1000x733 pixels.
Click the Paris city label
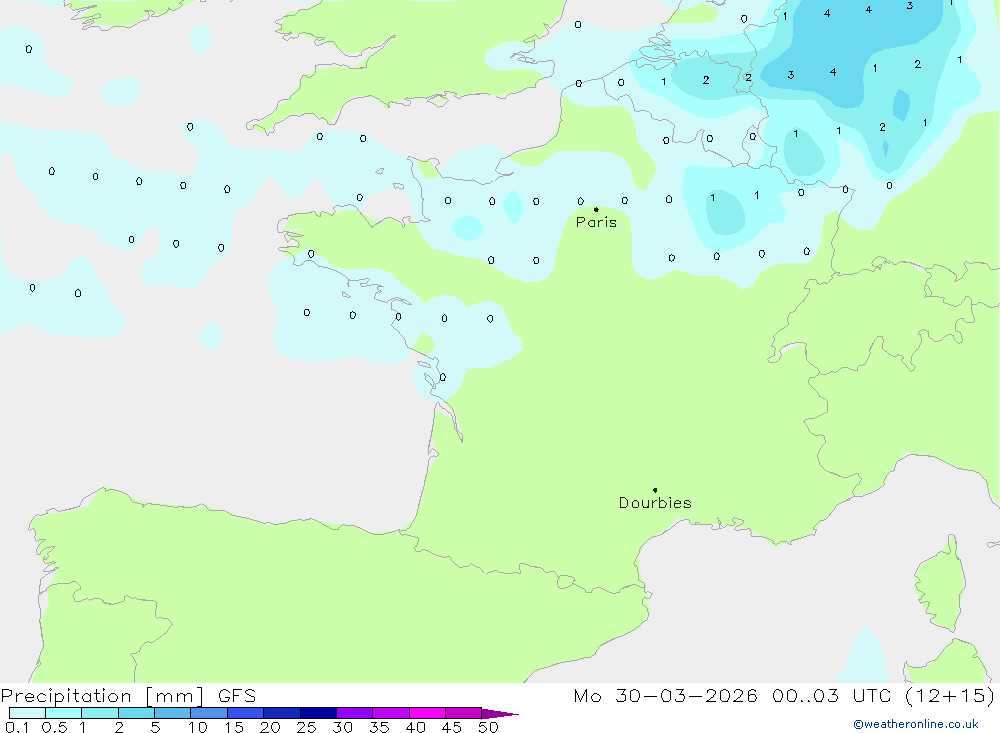click(596, 222)
